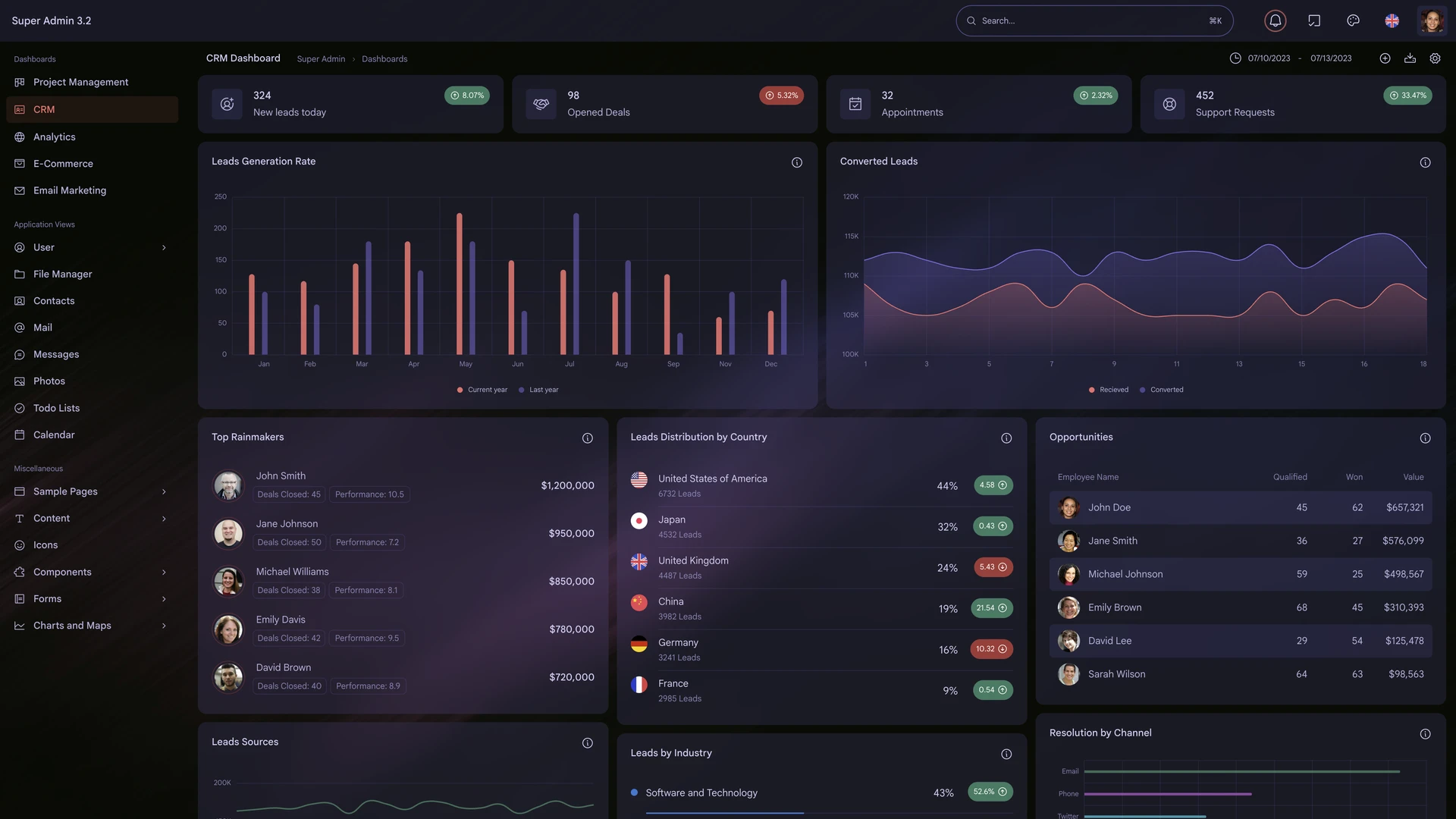This screenshot has height=819, width=1456.
Task: Click the Phone channel bar
Action: 1168,794
